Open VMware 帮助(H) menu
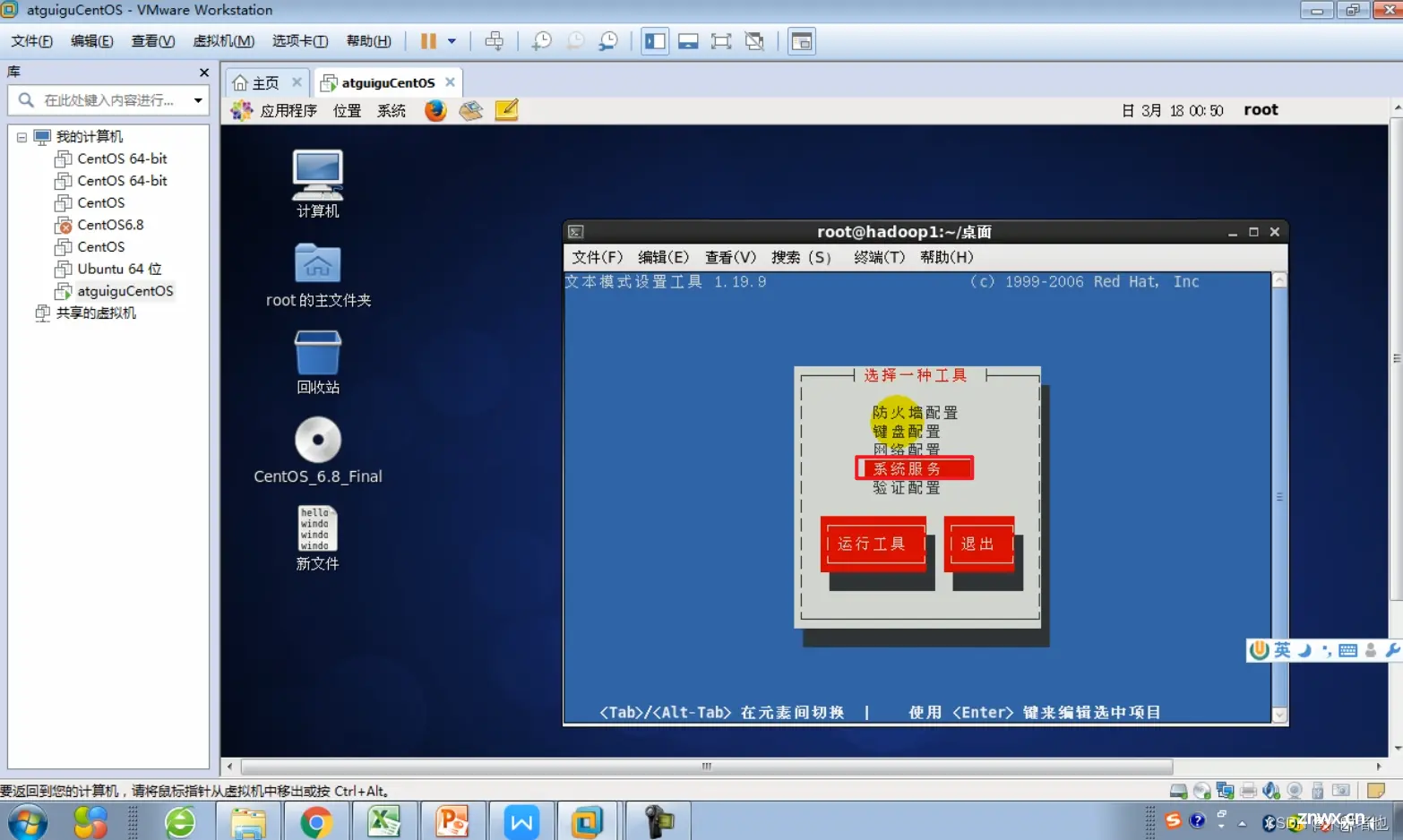The height and width of the screenshot is (840, 1403). 368,41
